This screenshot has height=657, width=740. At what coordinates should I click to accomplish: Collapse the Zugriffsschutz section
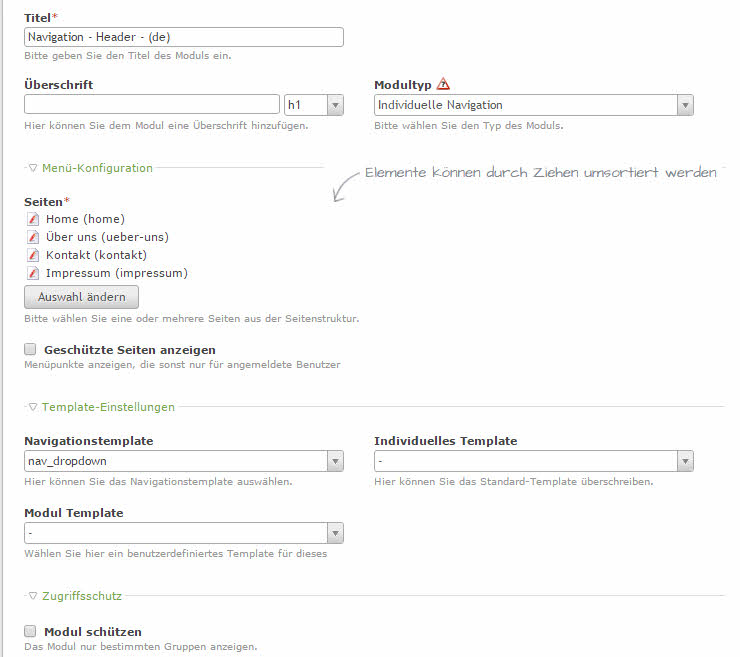tap(75, 596)
